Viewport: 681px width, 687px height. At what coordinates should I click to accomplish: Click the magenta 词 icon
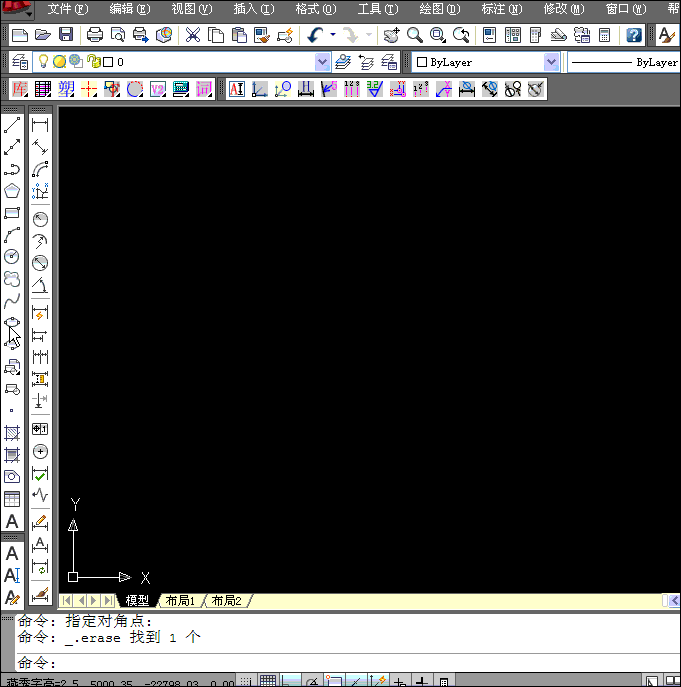click(x=204, y=89)
